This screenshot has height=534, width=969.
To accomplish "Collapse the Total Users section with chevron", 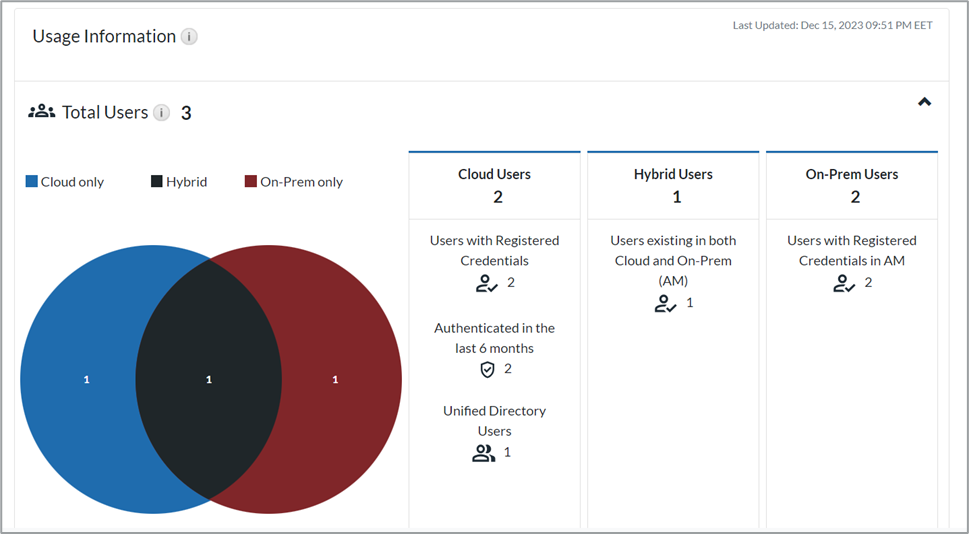I will coord(924,102).
